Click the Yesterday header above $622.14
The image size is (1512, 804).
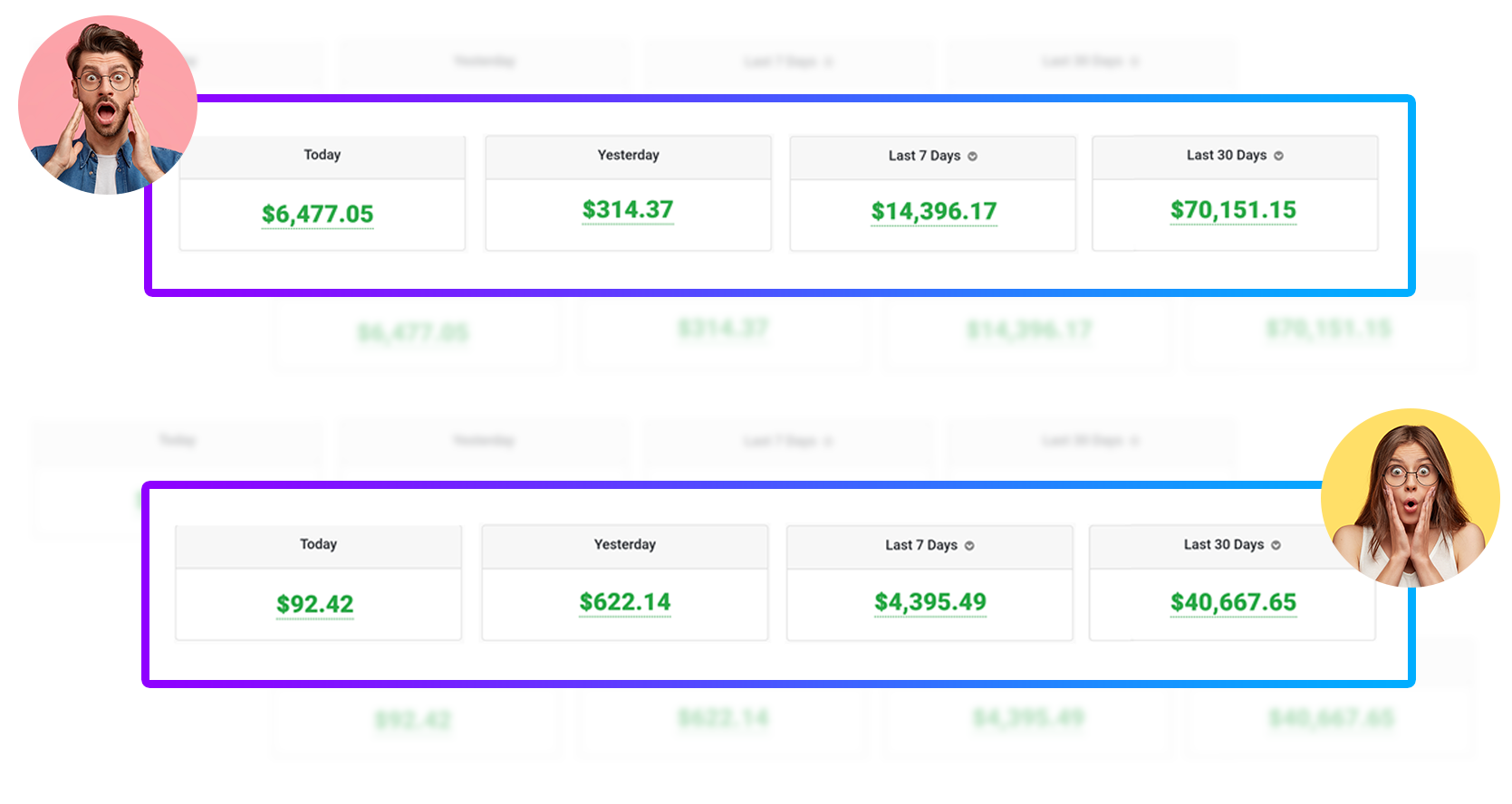point(625,544)
